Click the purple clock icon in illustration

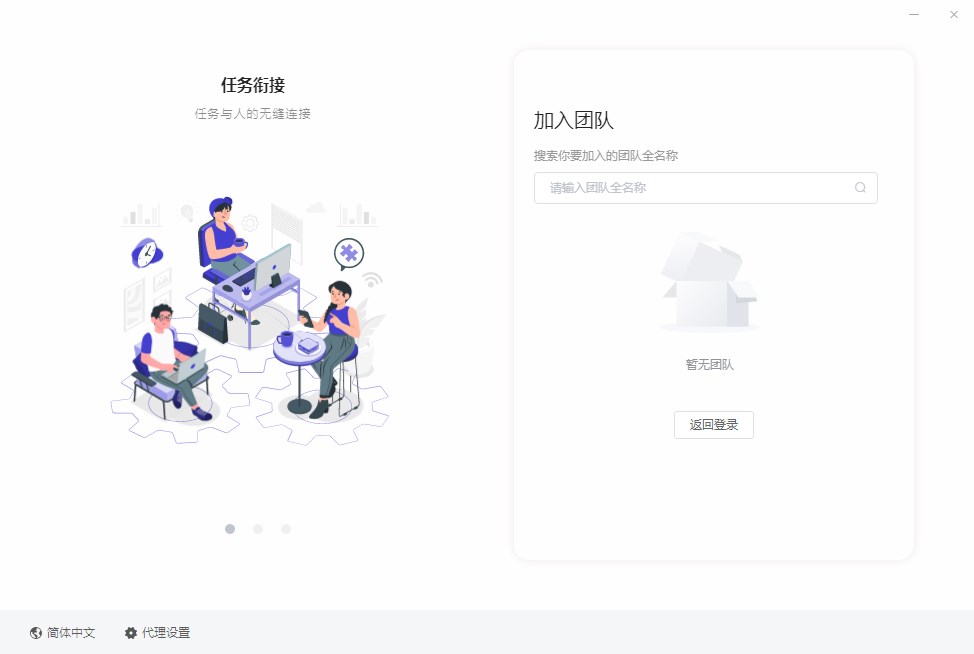tap(147, 253)
